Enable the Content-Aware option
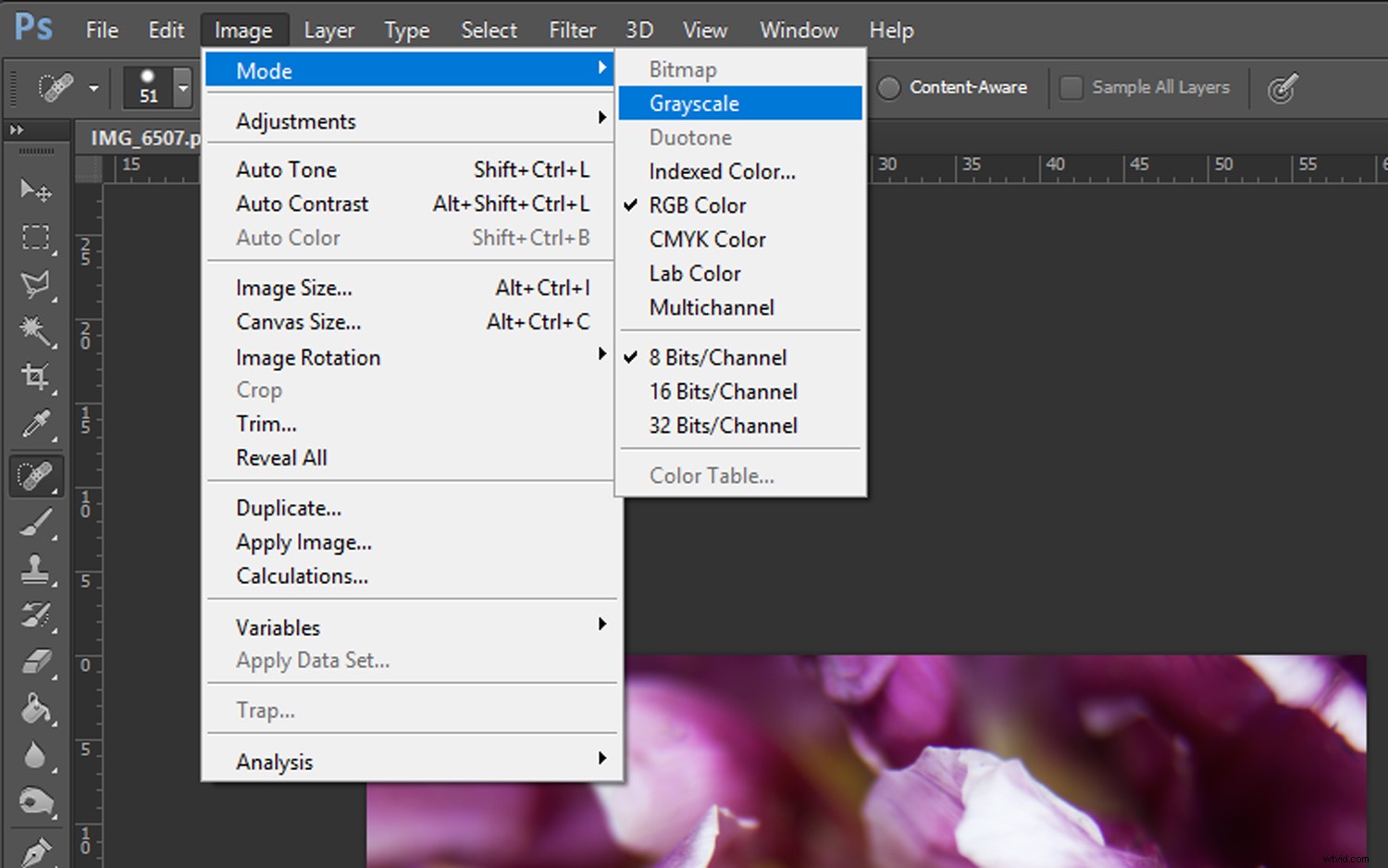 coord(887,87)
